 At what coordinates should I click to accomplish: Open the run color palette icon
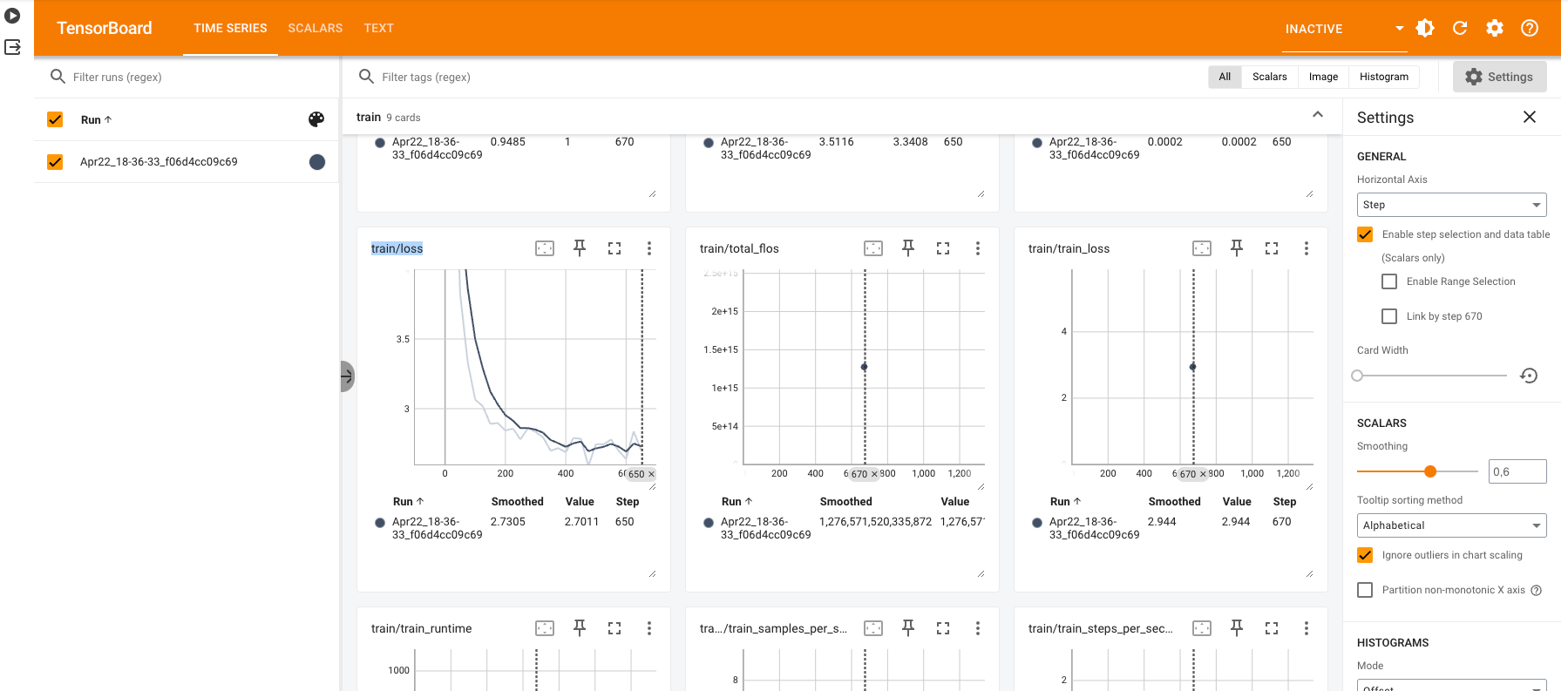[x=316, y=119]
